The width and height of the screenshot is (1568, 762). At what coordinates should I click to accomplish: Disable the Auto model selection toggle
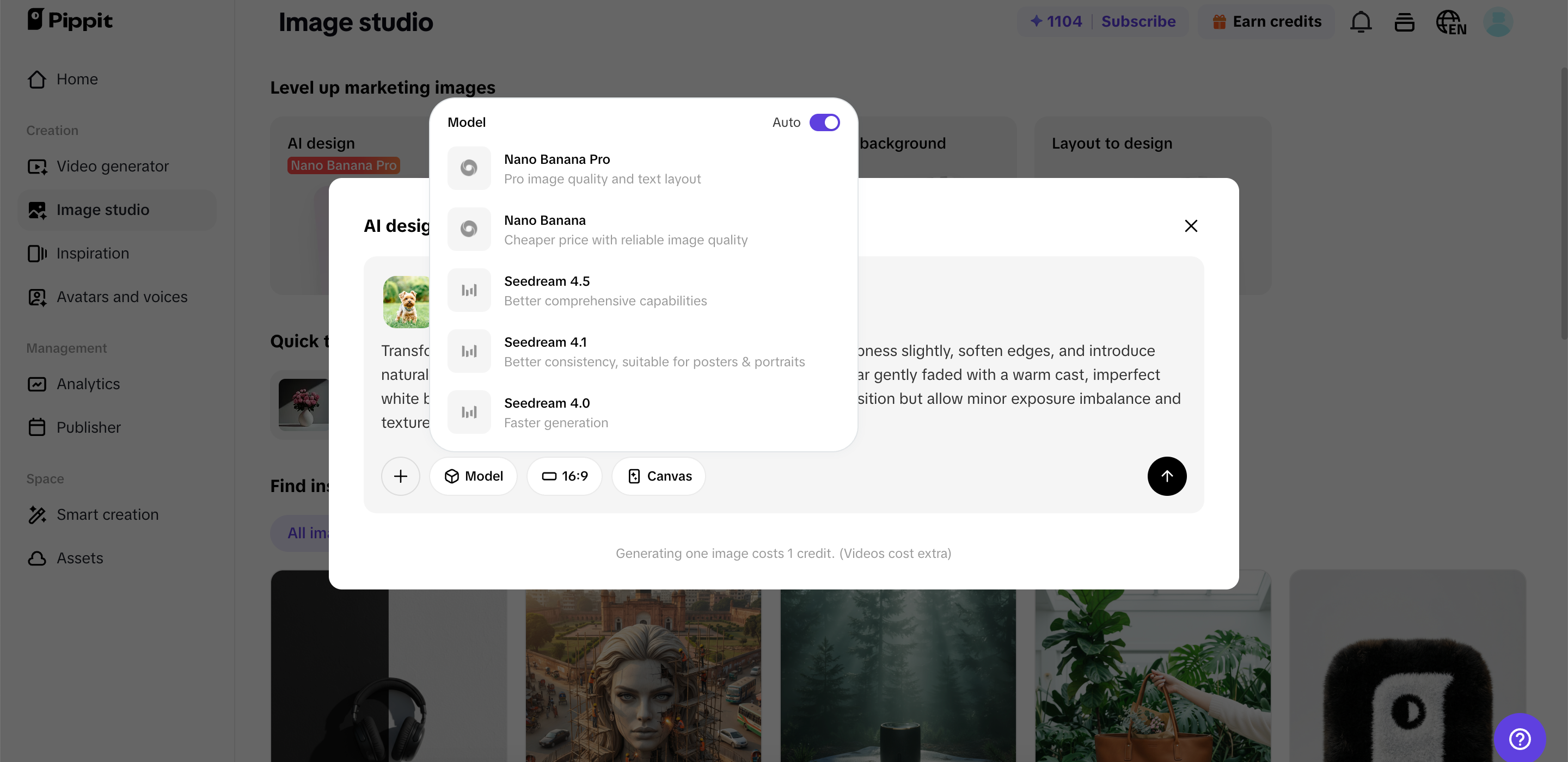(825, 122)
